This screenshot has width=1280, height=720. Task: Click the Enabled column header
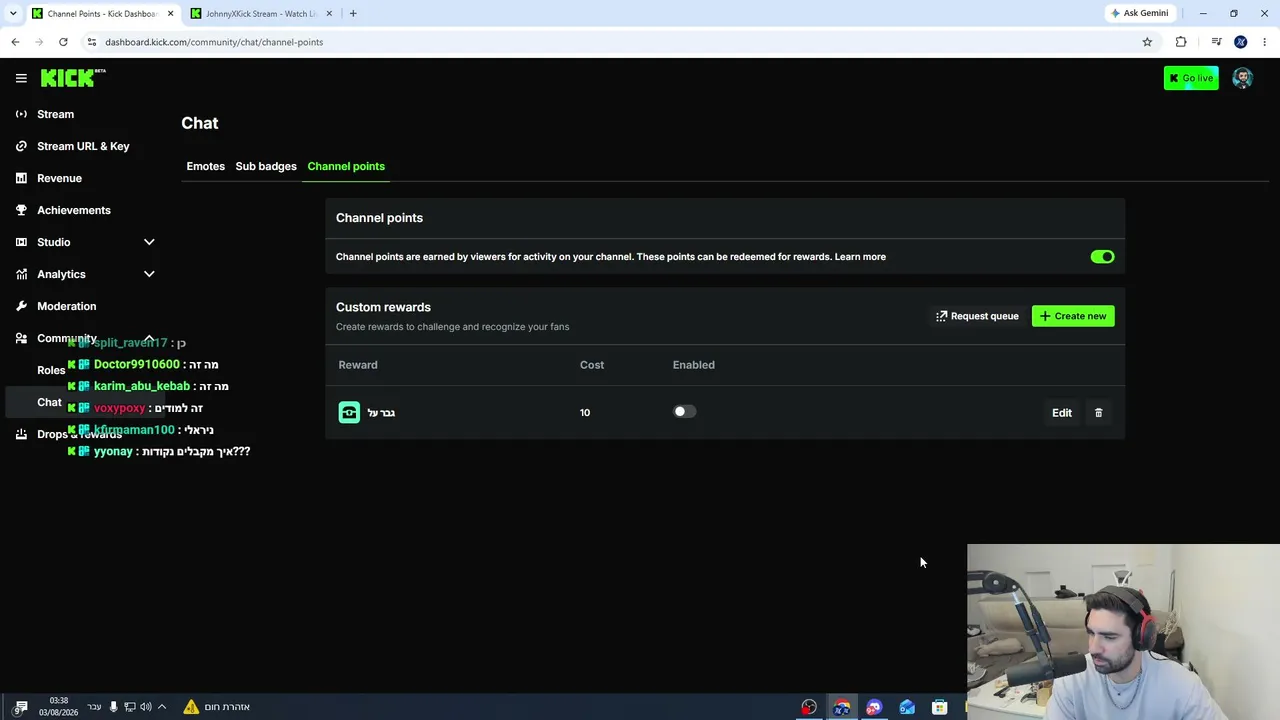click(x=694, y=365)
